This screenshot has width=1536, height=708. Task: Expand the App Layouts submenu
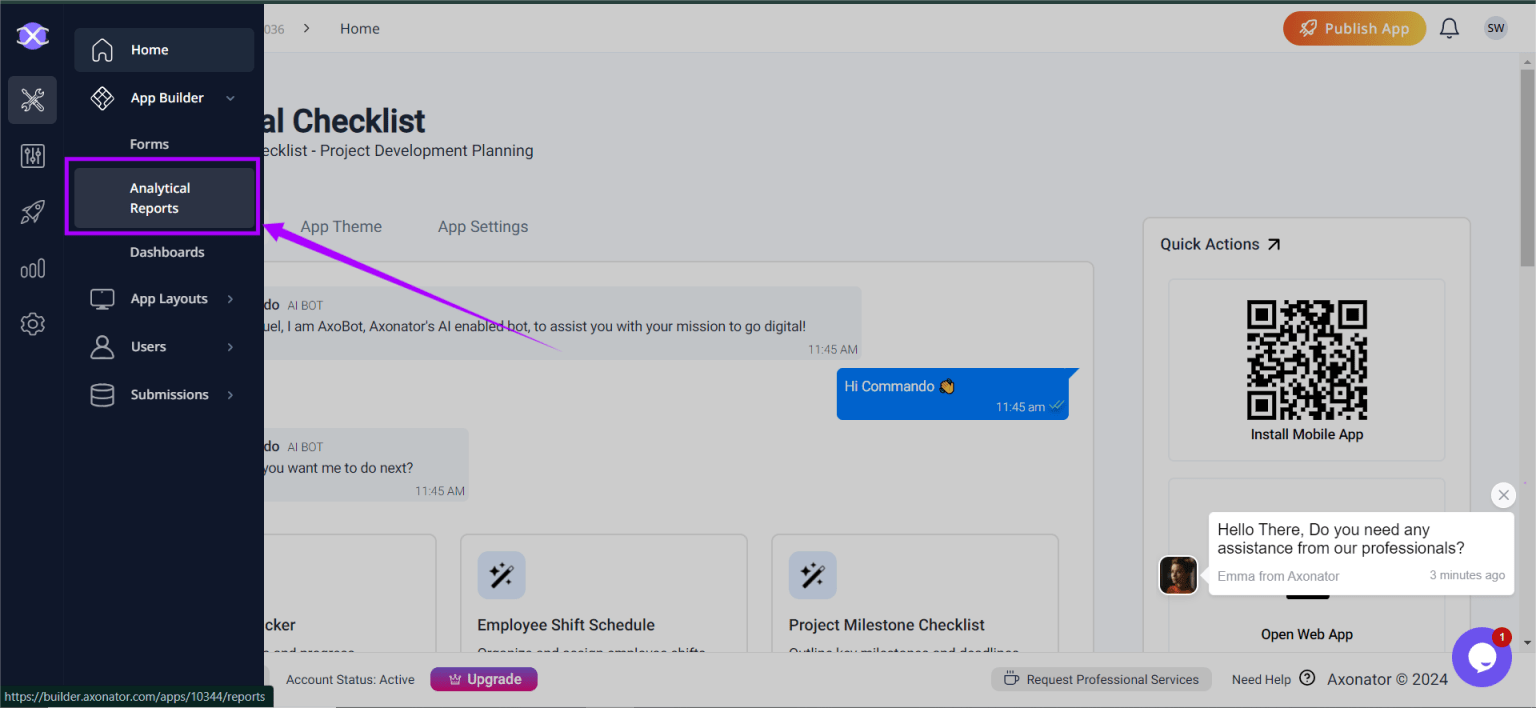[230, 299]
